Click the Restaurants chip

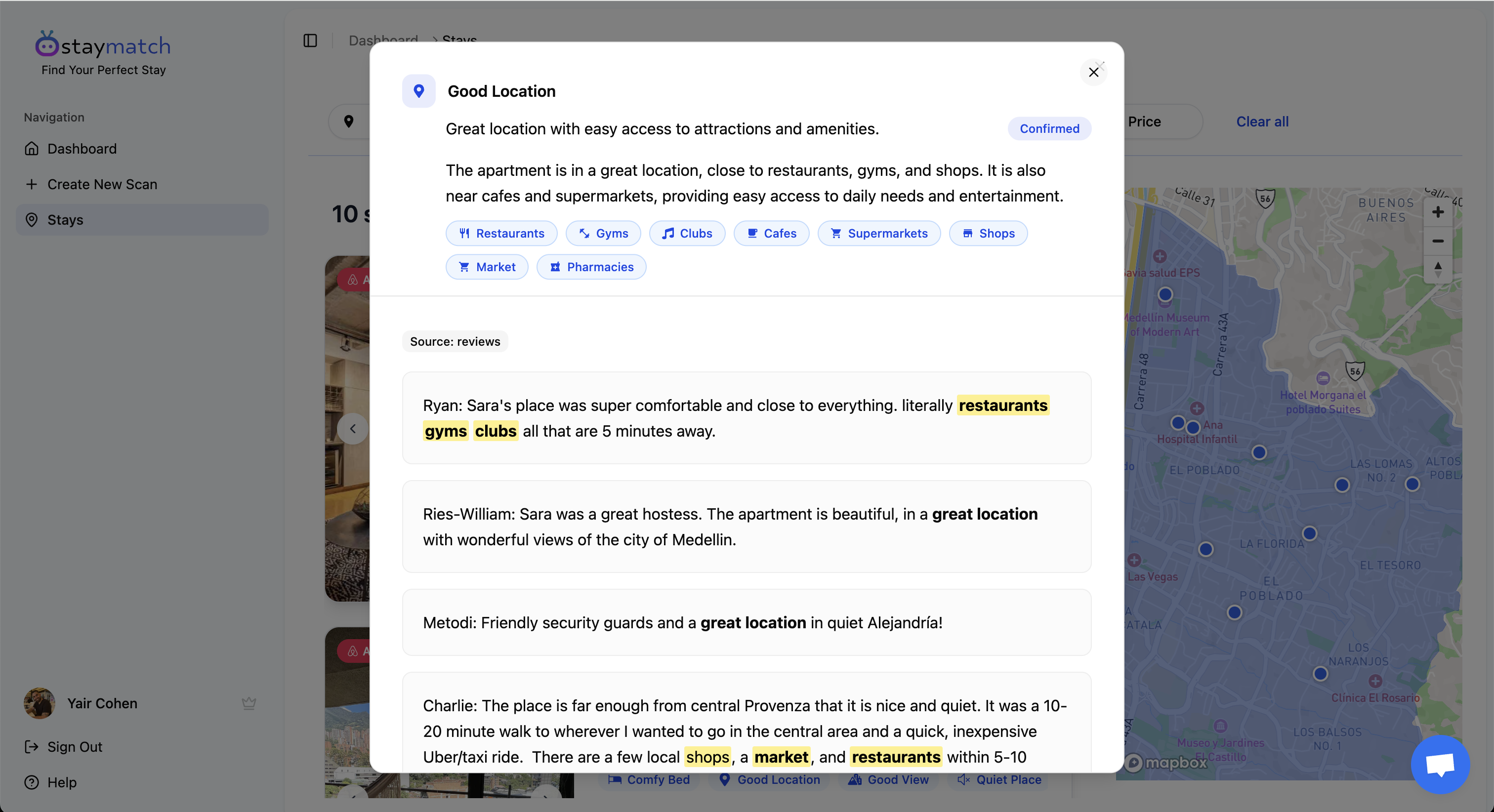(x=501, y=233)
